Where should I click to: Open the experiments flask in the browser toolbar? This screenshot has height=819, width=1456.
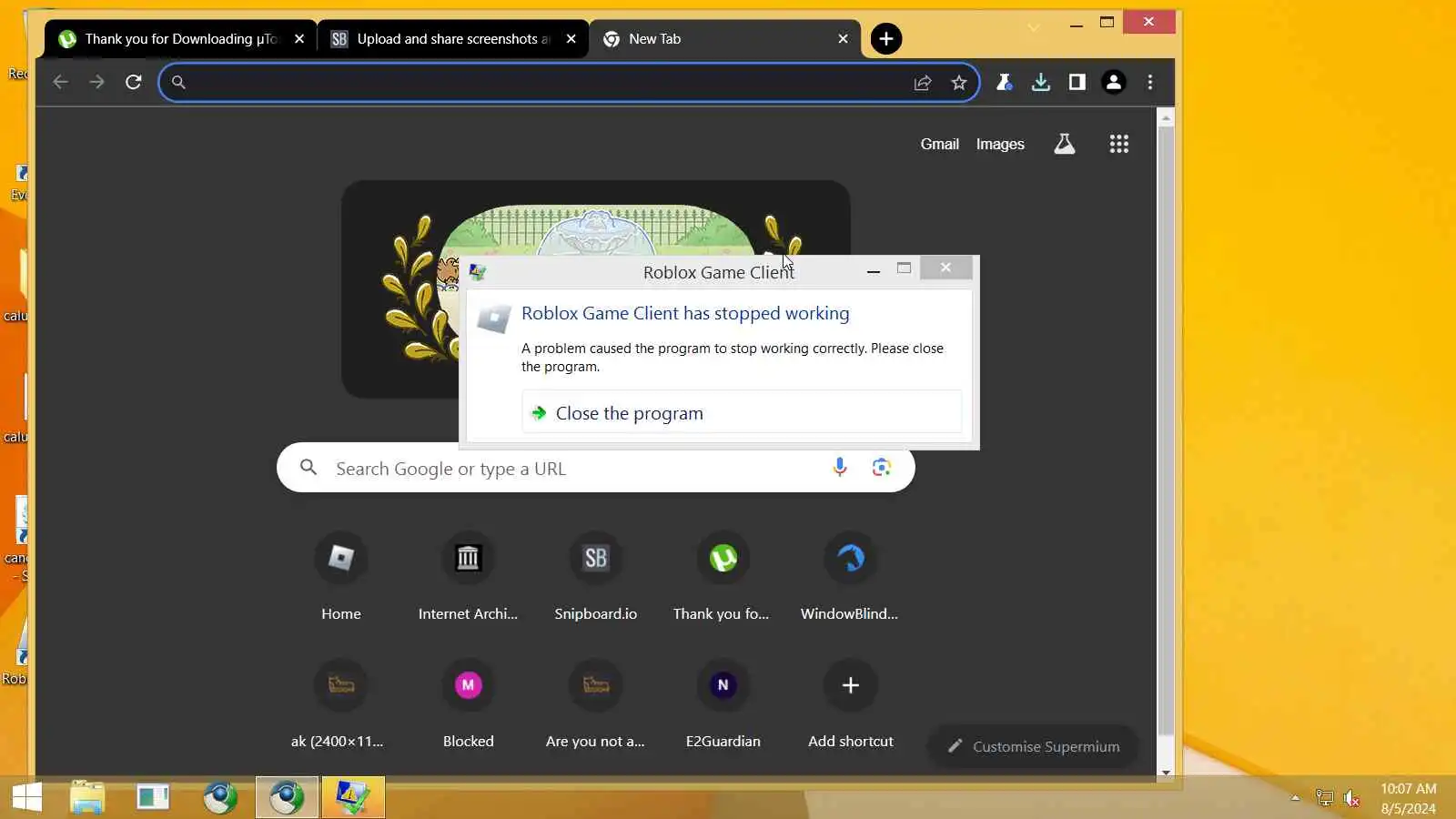click(x=1005, y=82)
